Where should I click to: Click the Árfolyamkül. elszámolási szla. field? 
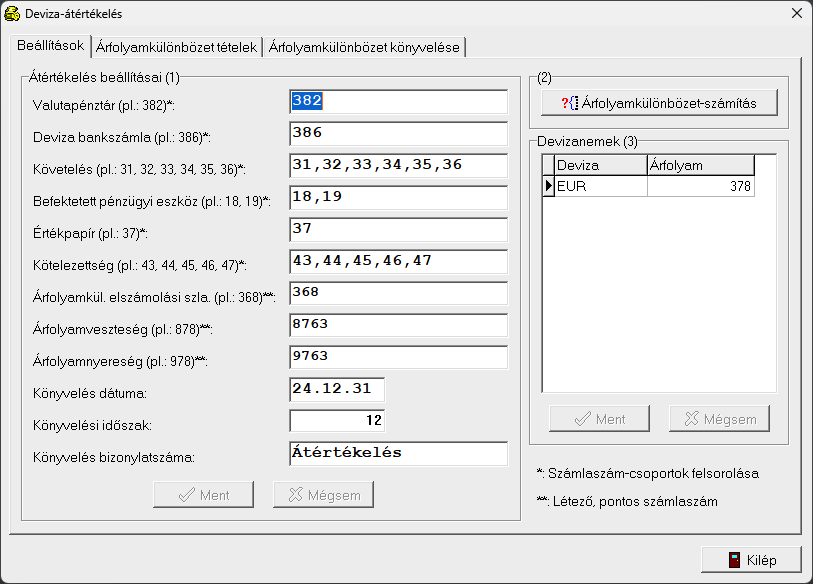399,294
